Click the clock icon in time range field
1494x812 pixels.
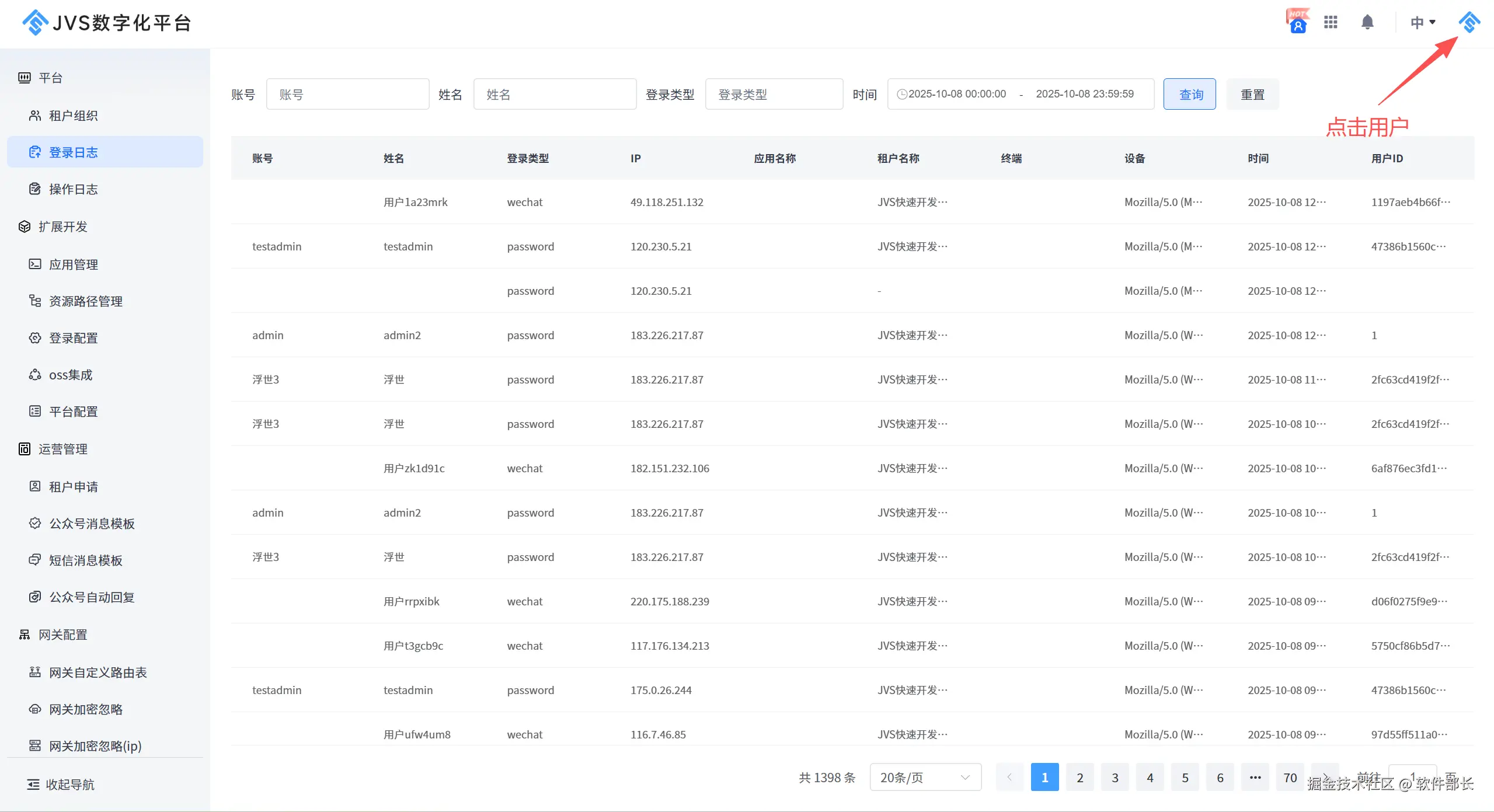[901, 94]
